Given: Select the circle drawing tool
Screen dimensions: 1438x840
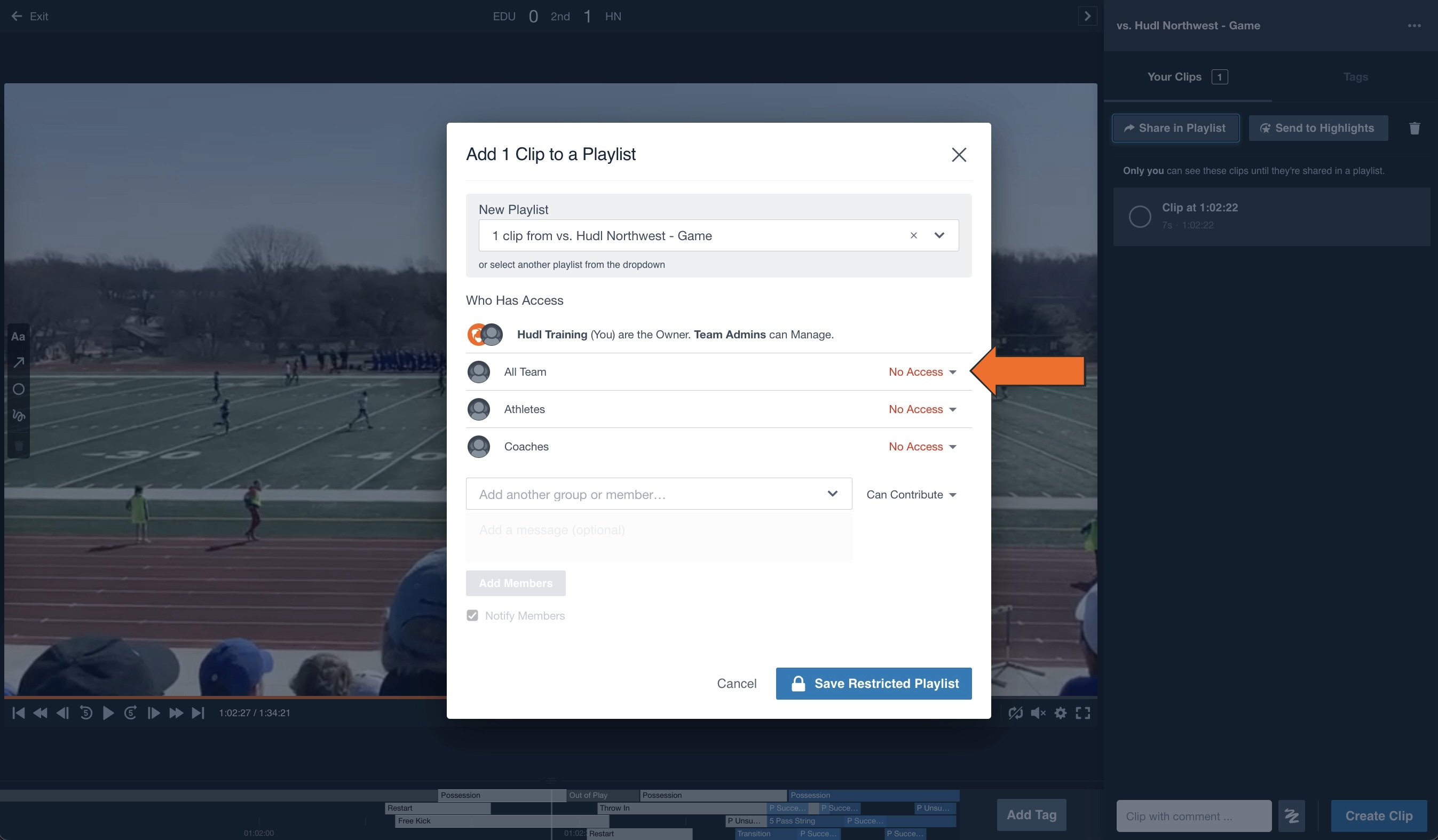Looking at the screenshot, I should tap(18, 389).
